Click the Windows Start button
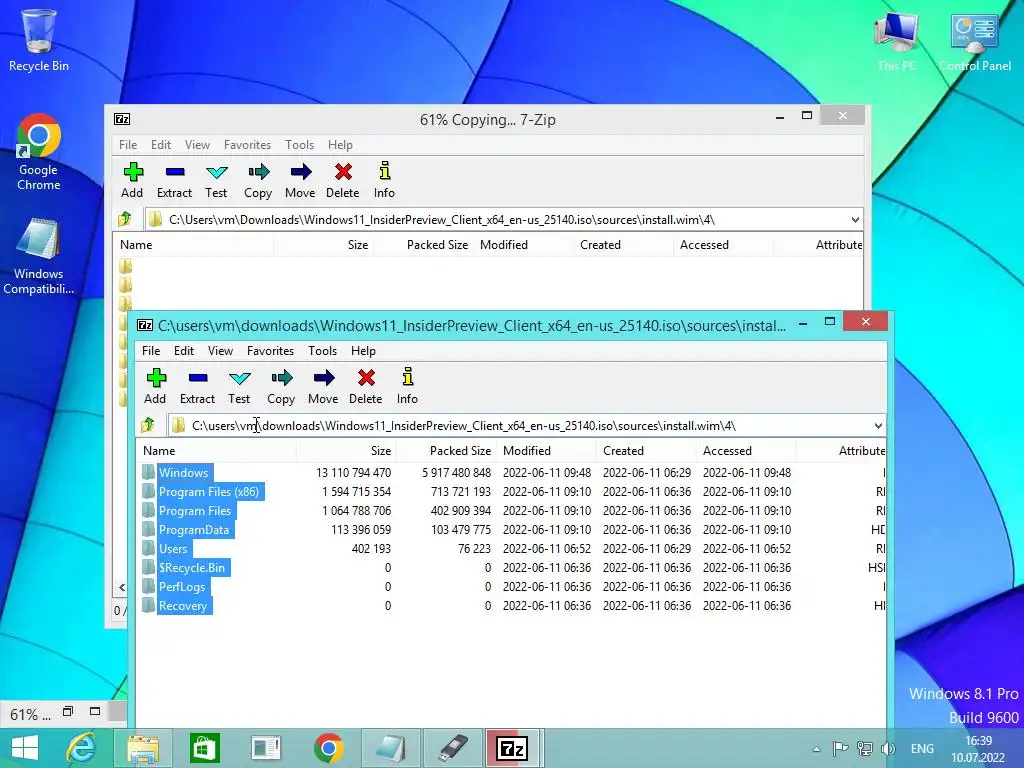The image size is (1024, 768). [25, 748]
